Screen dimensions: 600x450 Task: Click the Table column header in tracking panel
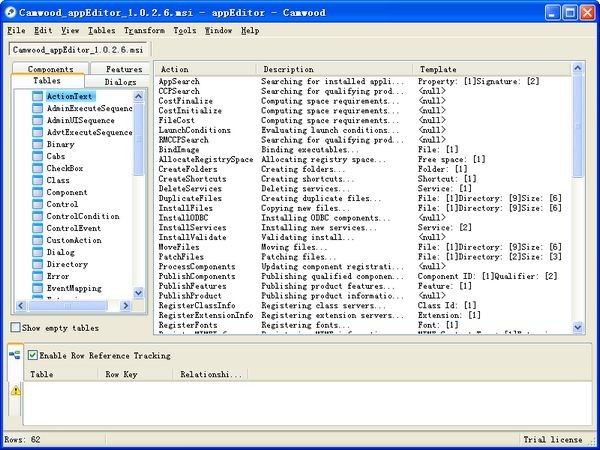(x=61, y=374)
